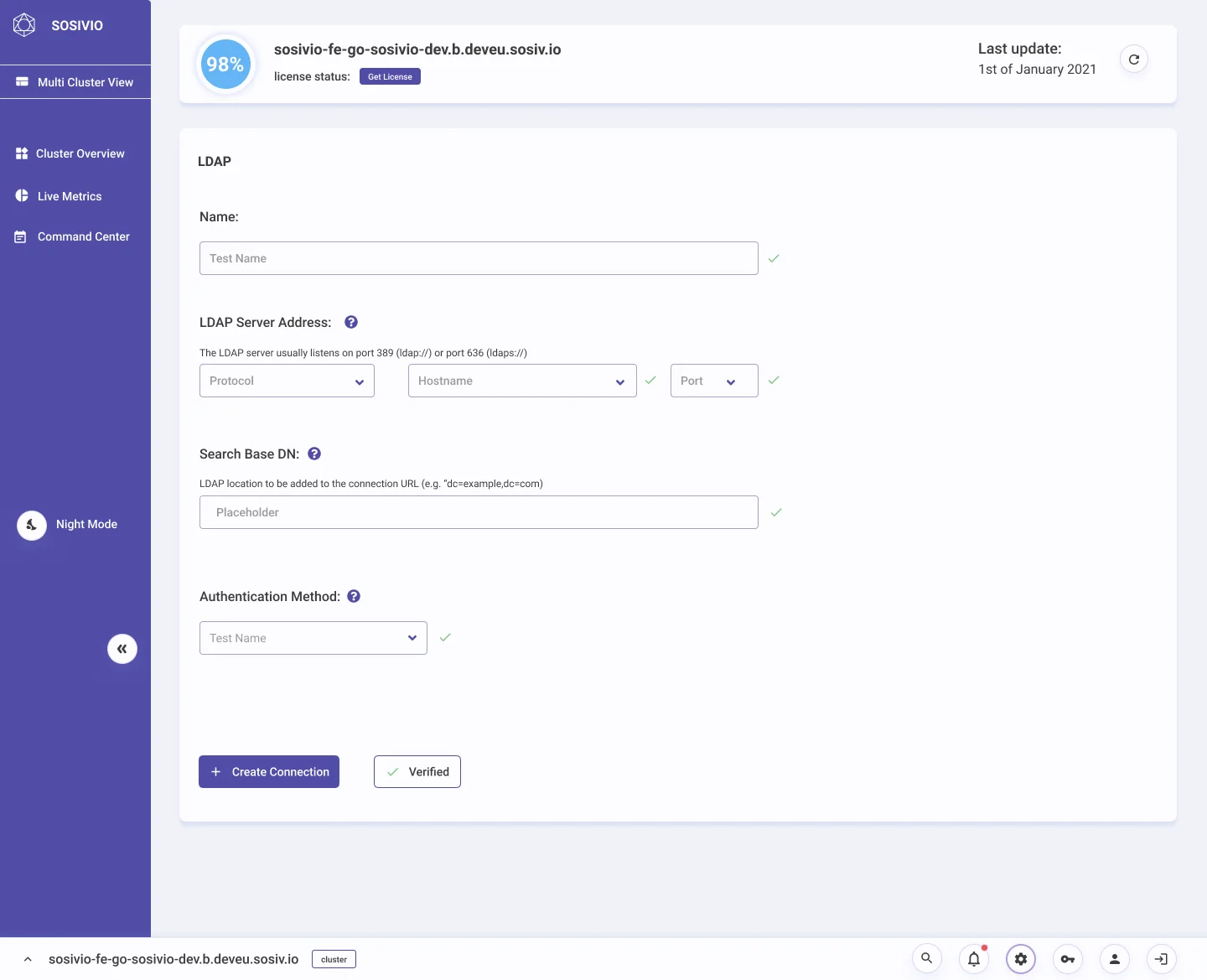Open help for LDAP Server Address
This screenshot has height=980, width=1207.
coord(351,322)
